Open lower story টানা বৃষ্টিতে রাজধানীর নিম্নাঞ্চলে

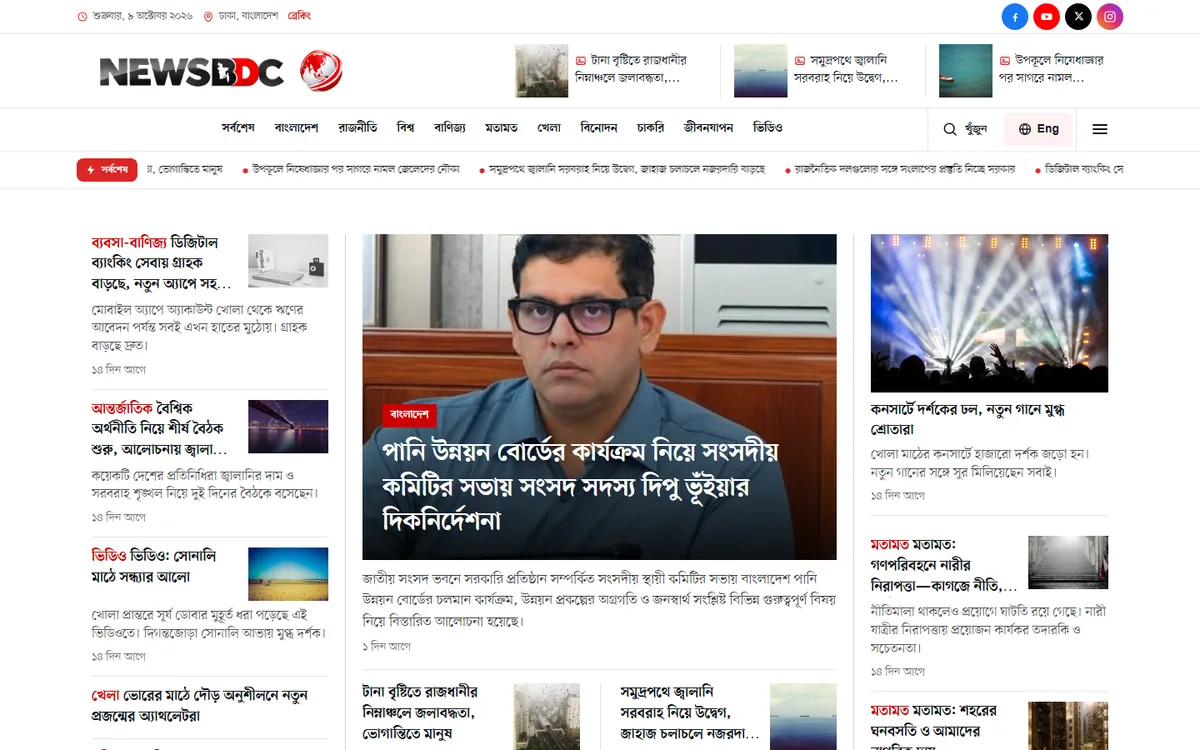421,712
